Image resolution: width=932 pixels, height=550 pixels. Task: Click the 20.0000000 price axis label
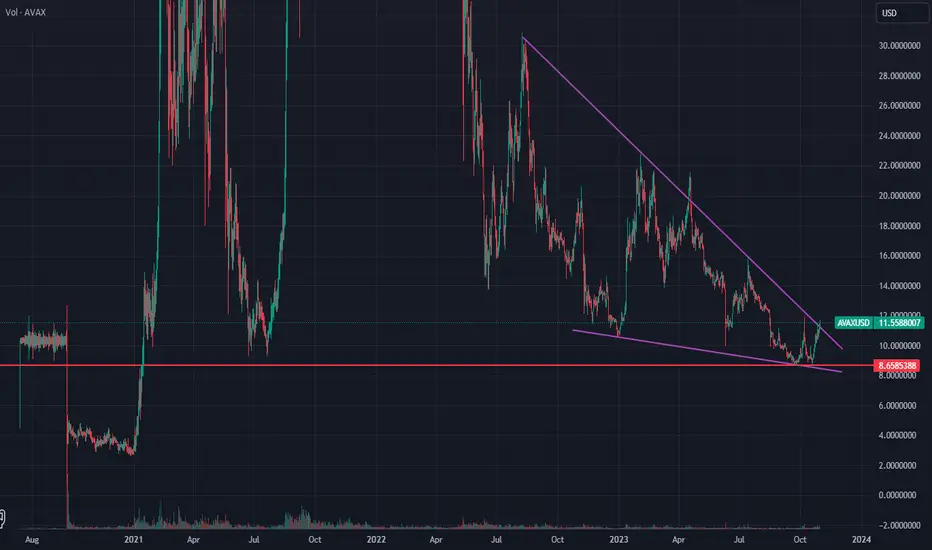pos(899,196)
